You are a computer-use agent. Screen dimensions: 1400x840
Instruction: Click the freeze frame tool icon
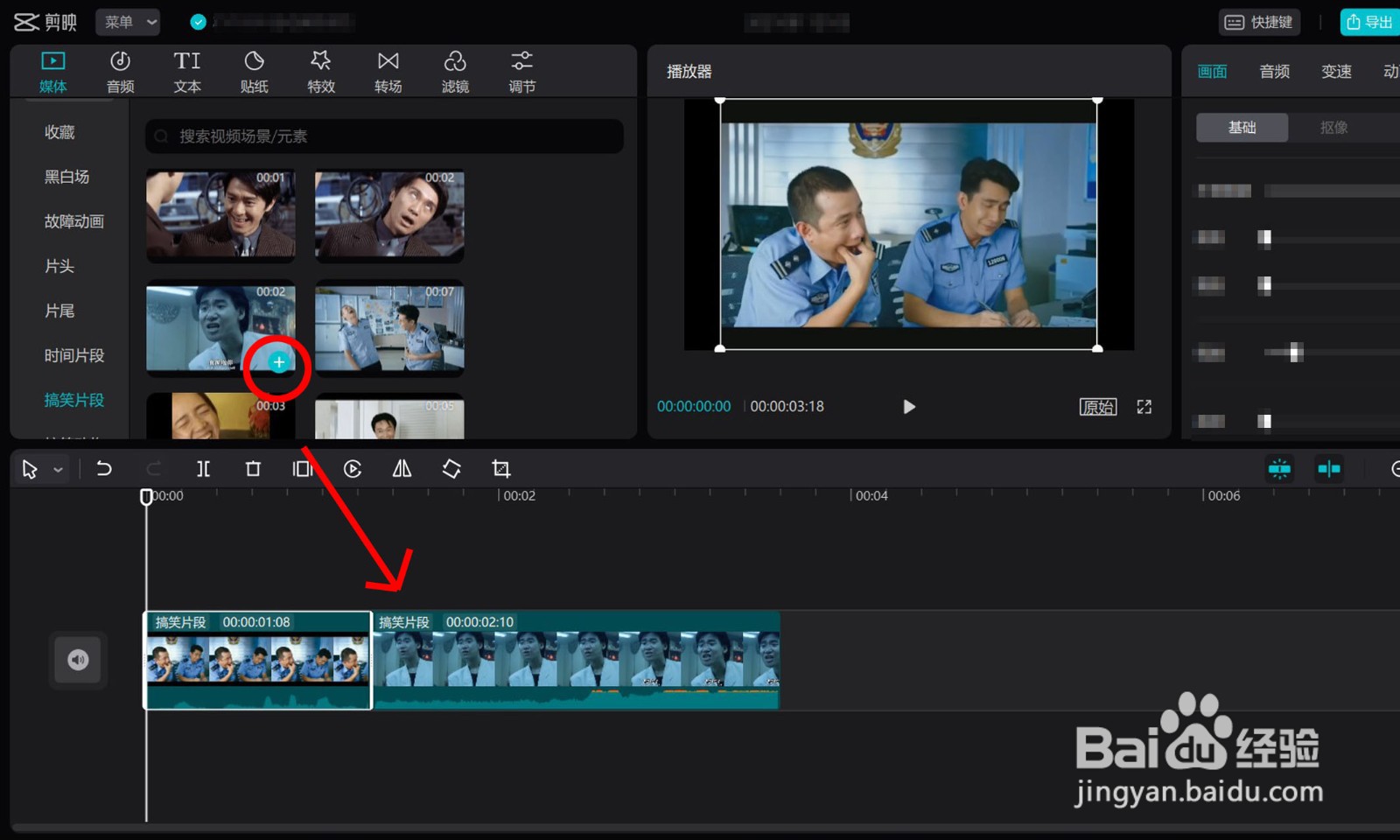click(303, 469)
